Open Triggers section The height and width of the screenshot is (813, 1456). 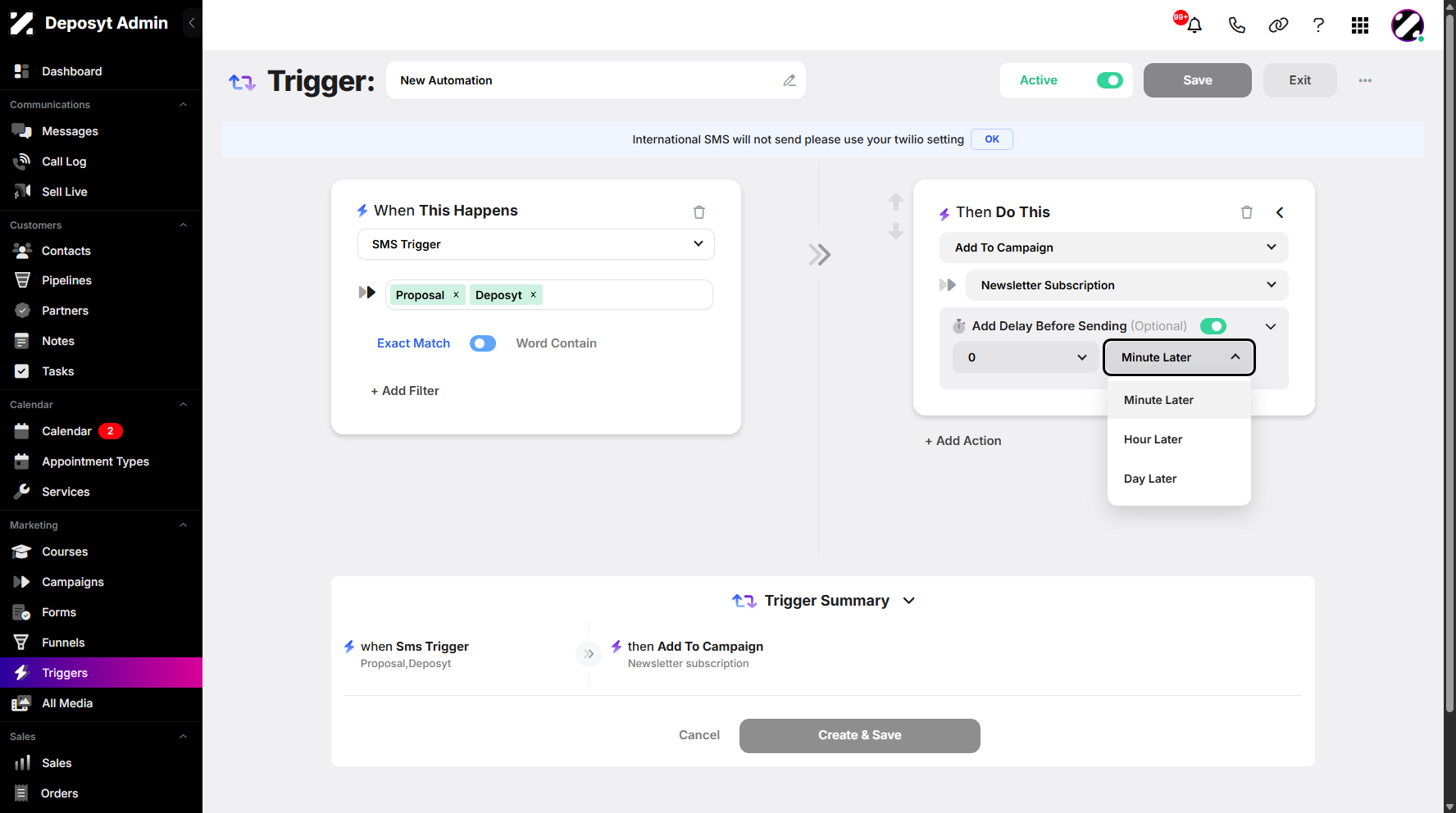coord(101,673)
